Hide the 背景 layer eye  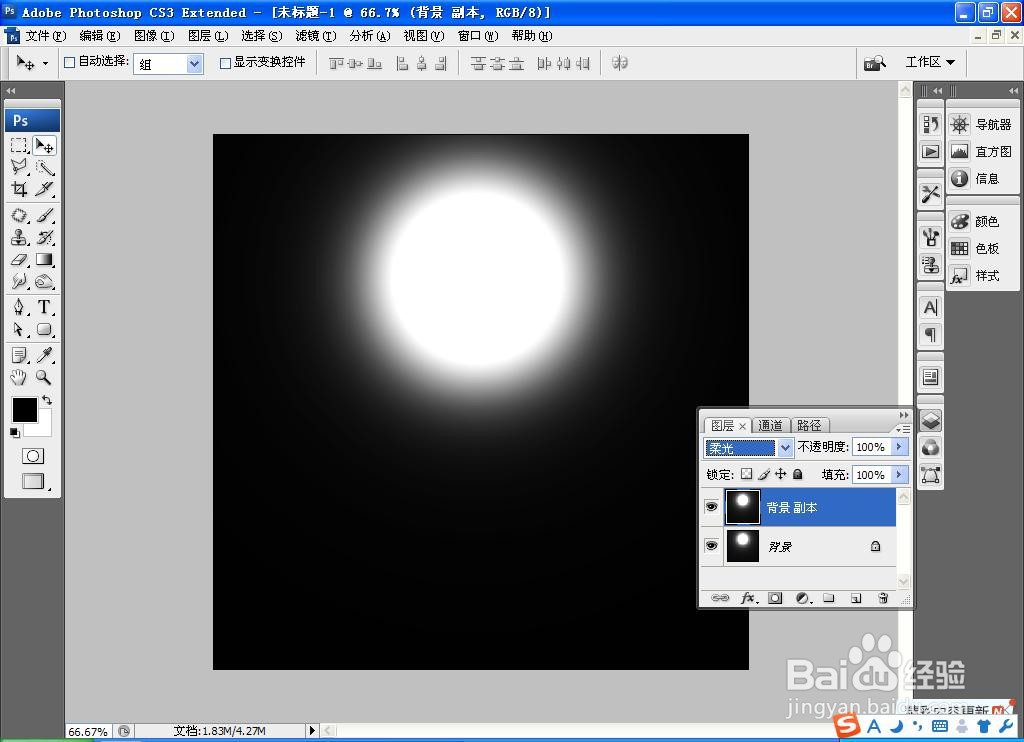[712, 545]
